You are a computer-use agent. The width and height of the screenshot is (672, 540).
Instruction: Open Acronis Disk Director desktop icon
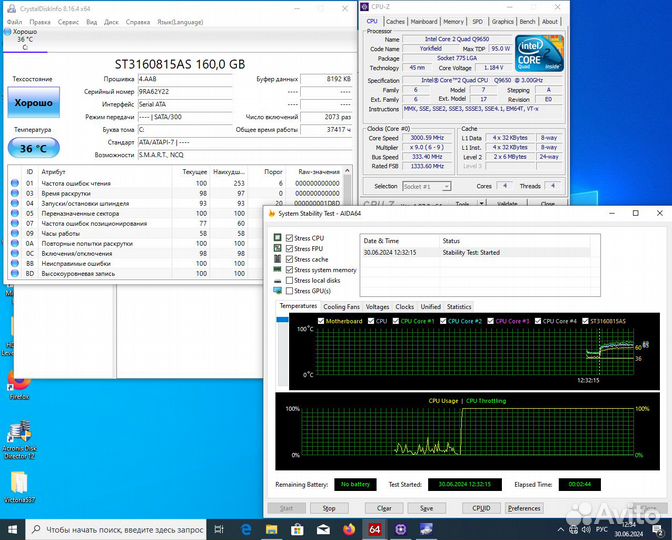tap(20, 434)
